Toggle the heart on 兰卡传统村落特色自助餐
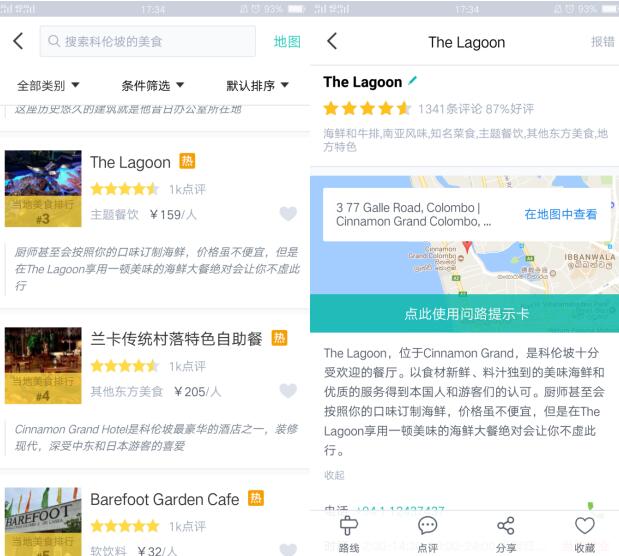 (288, 391)
